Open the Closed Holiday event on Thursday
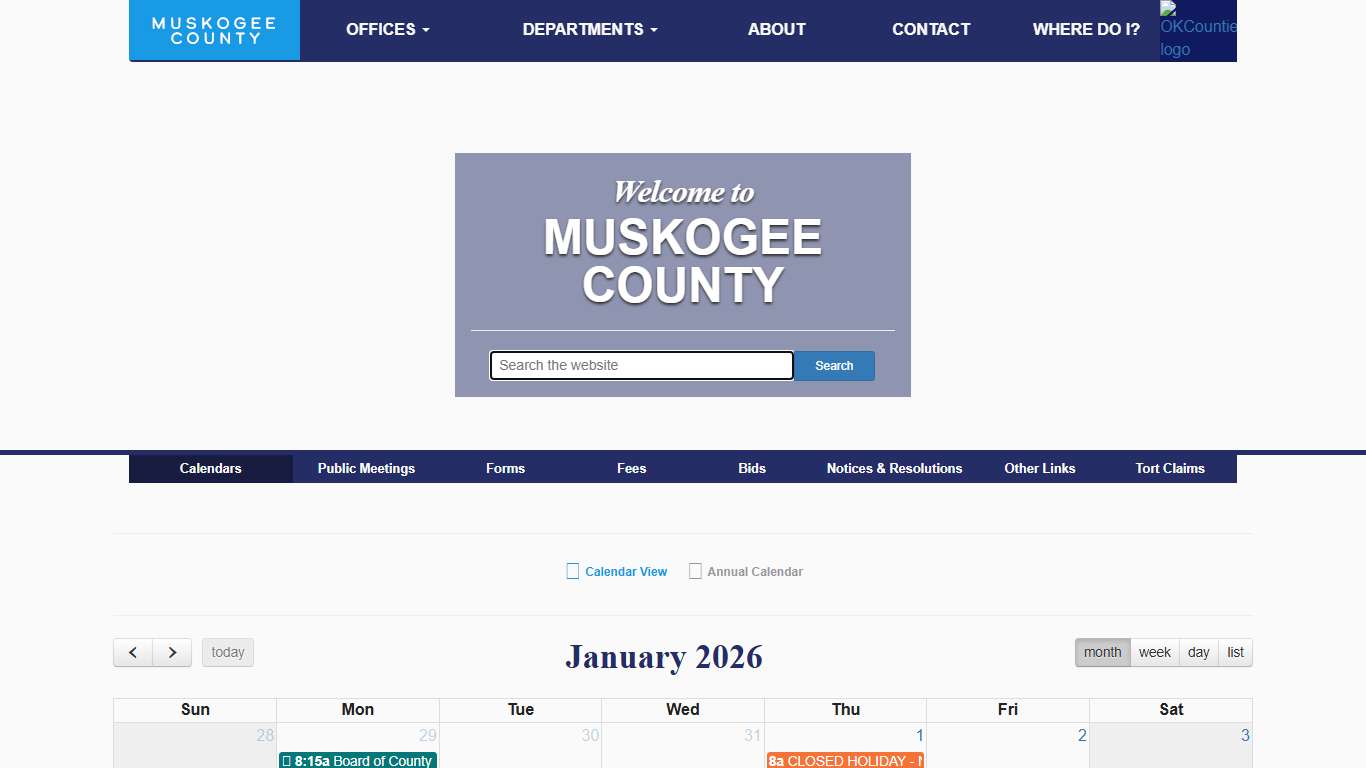 pos(845,761)
